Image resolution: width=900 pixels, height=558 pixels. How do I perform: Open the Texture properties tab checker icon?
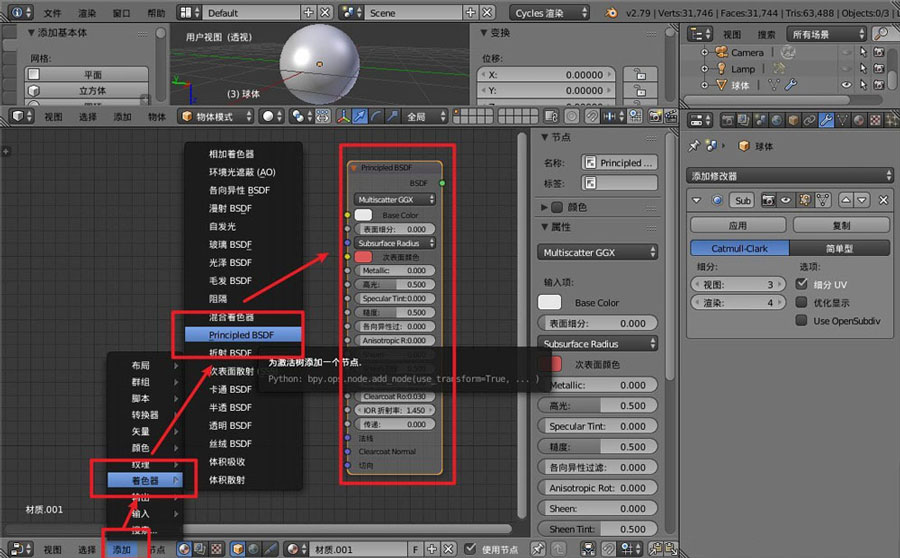[875, 120]
